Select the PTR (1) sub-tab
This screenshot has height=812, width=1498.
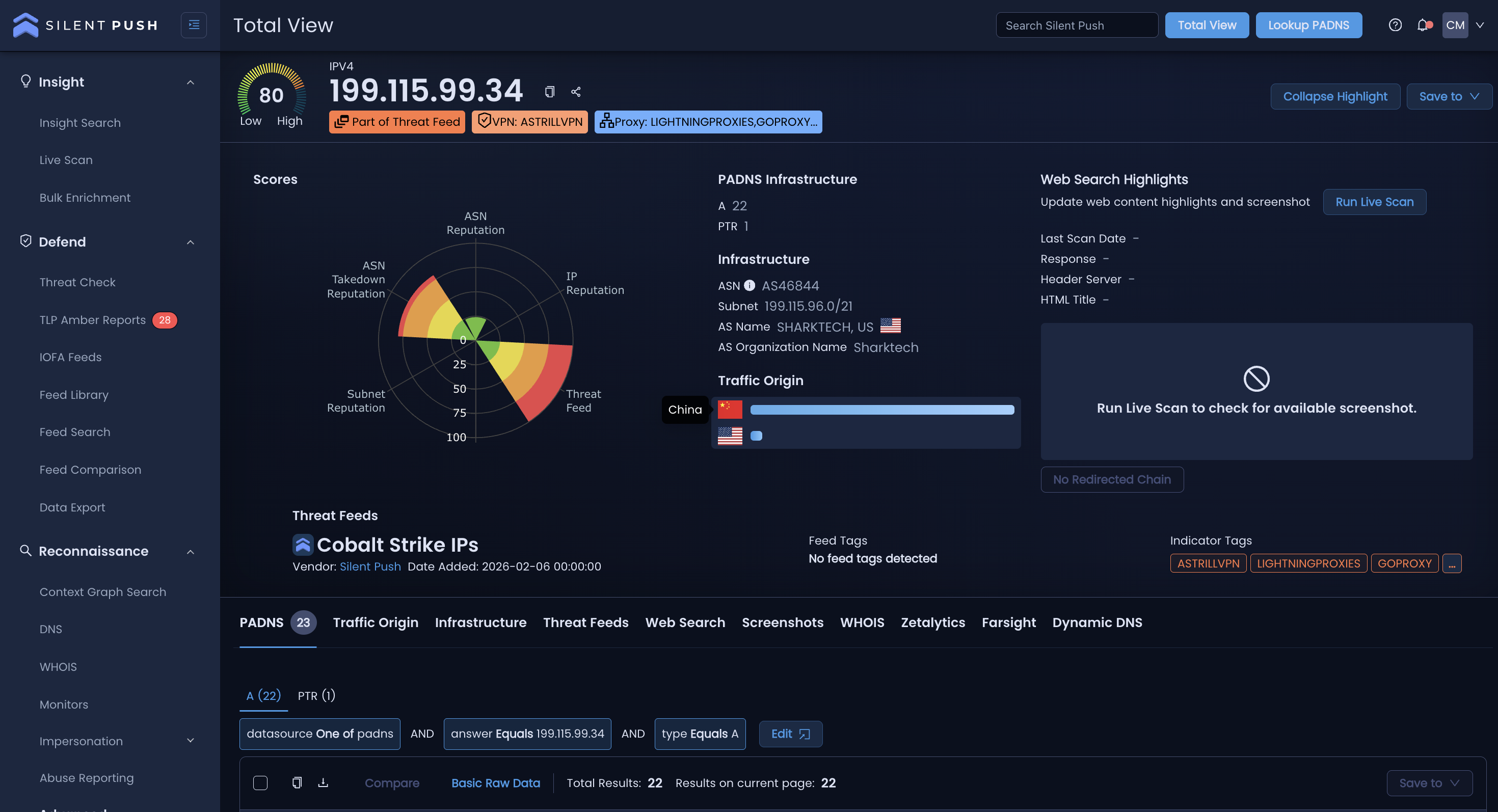pyautogui.click(x=316, y=696)
